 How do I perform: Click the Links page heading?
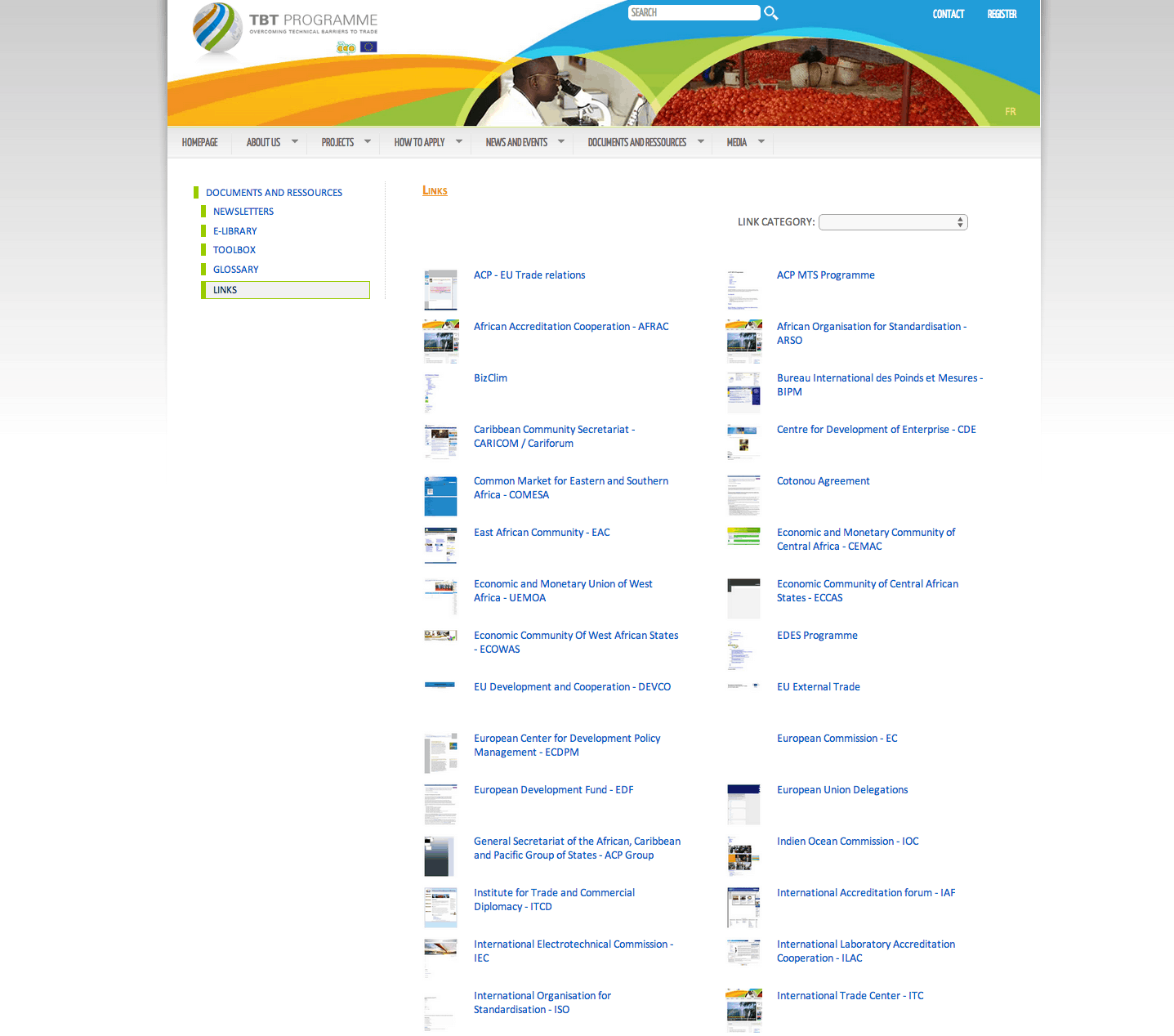435,190
